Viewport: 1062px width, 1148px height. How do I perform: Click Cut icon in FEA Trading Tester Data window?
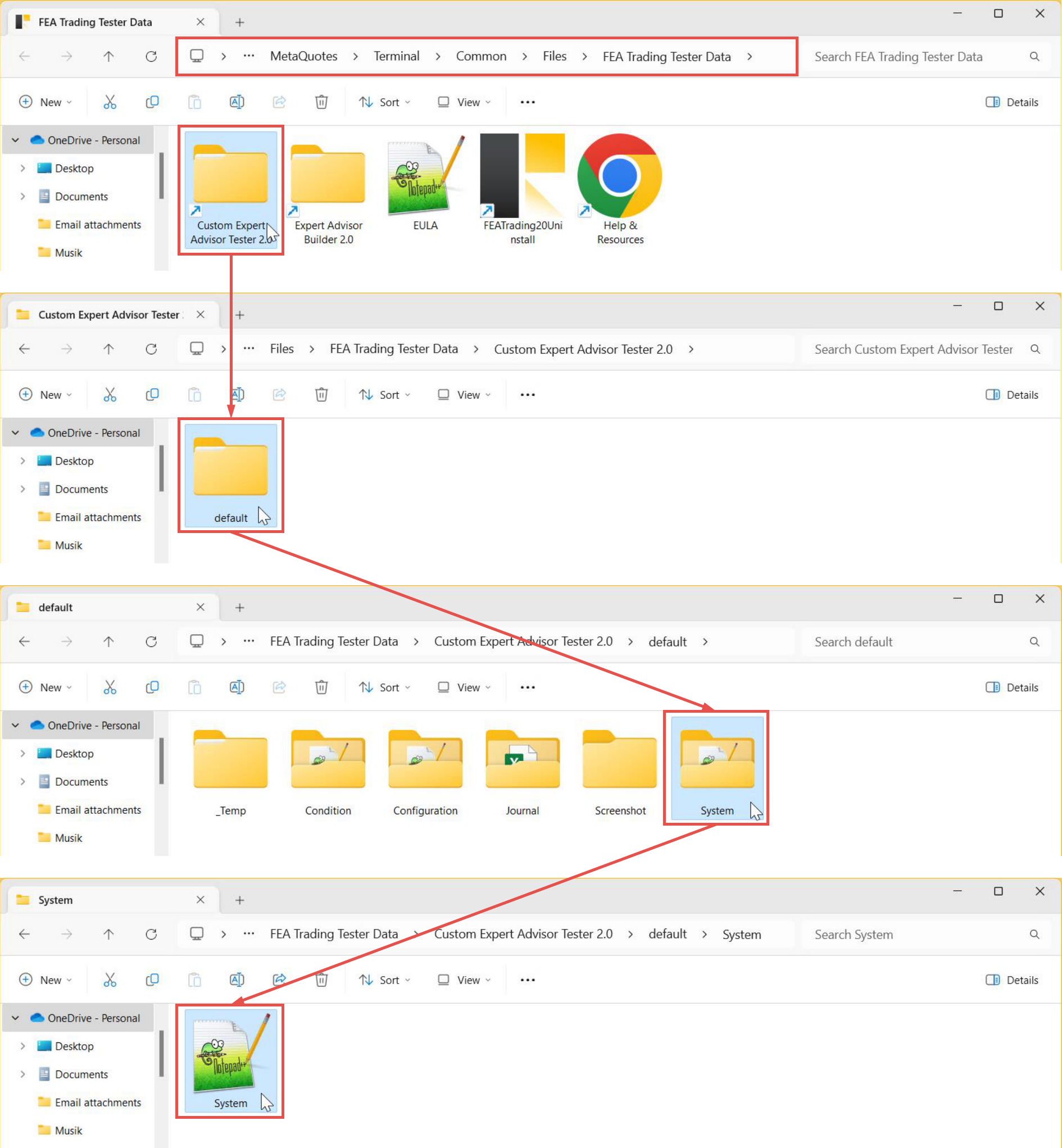[x=110, y=102]
